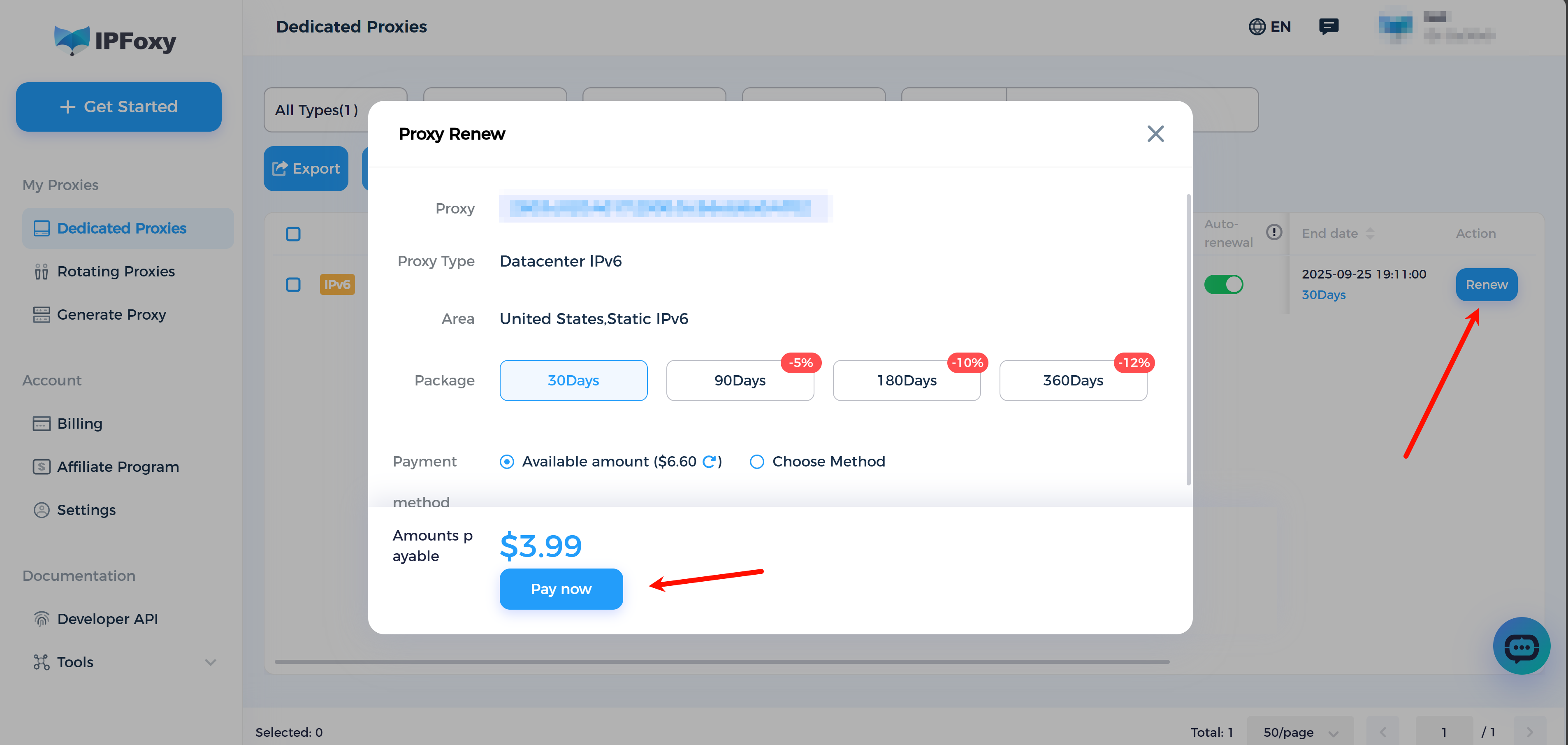Open Developer API in sidebar
The image size is (1568, 745).
108,619
